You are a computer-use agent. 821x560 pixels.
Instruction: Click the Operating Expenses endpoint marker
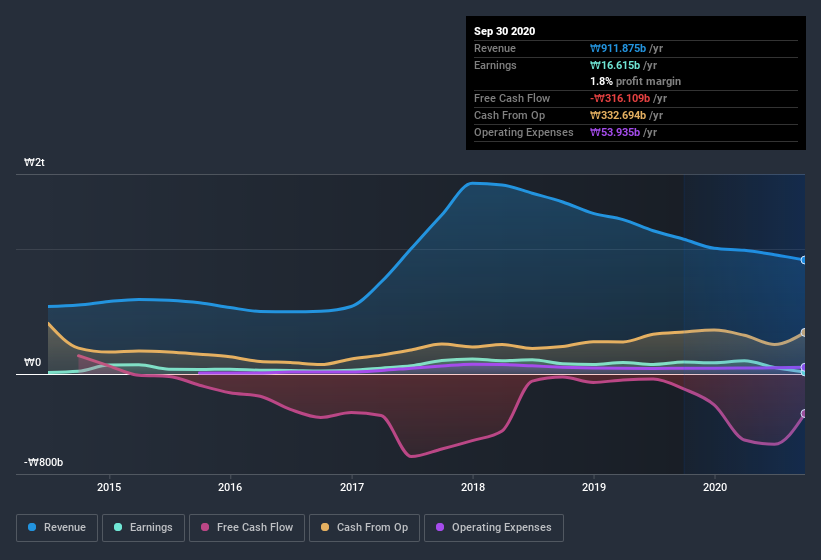coord(804,367)
